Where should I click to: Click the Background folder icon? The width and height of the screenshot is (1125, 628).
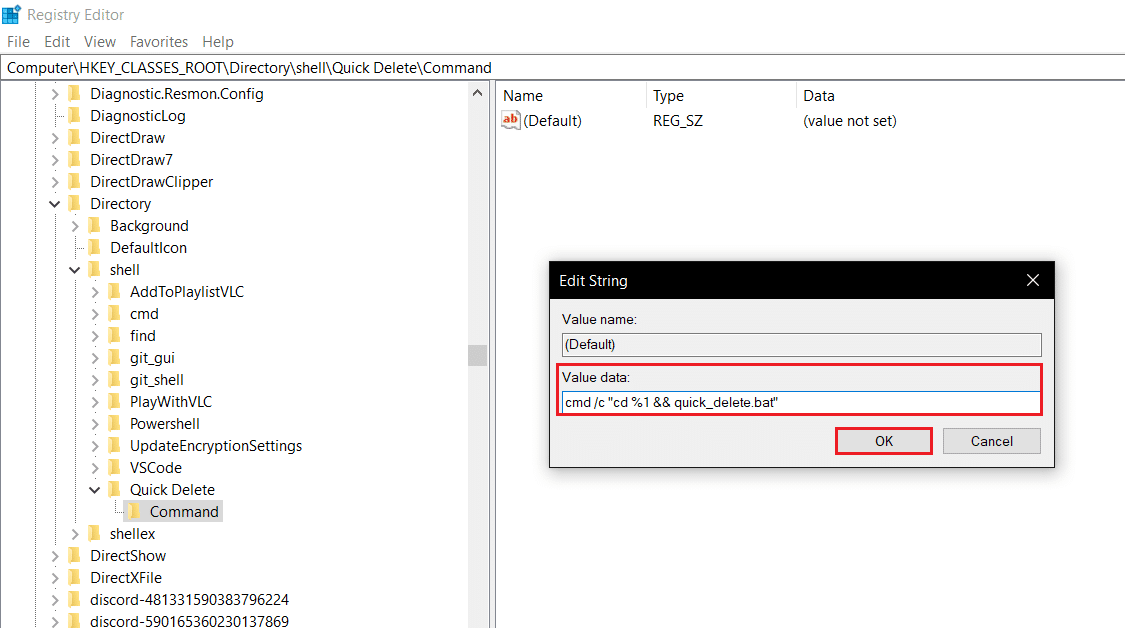(95, 226)
